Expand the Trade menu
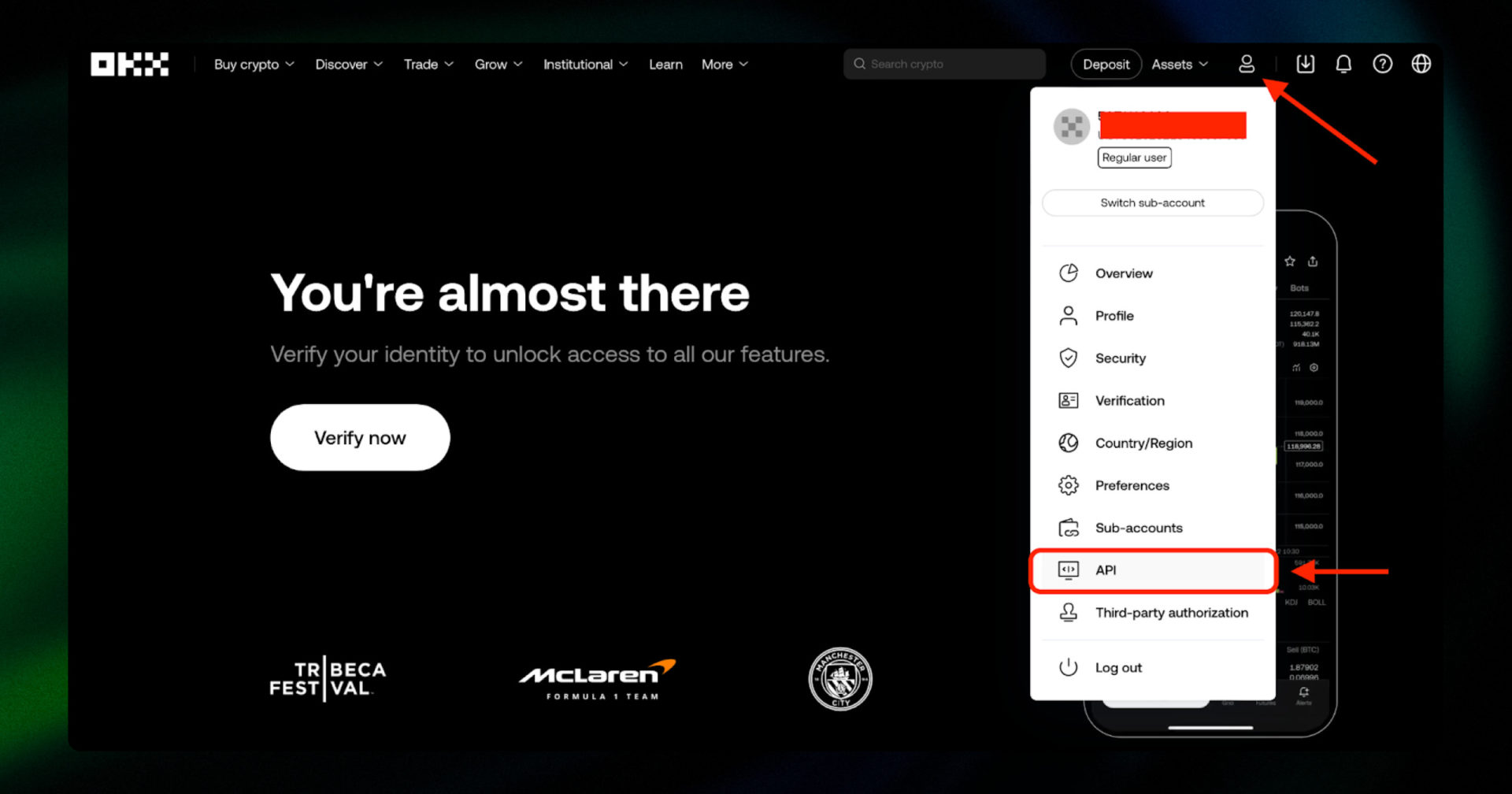This screenshot has height=794, width=1512. (428, 65)
